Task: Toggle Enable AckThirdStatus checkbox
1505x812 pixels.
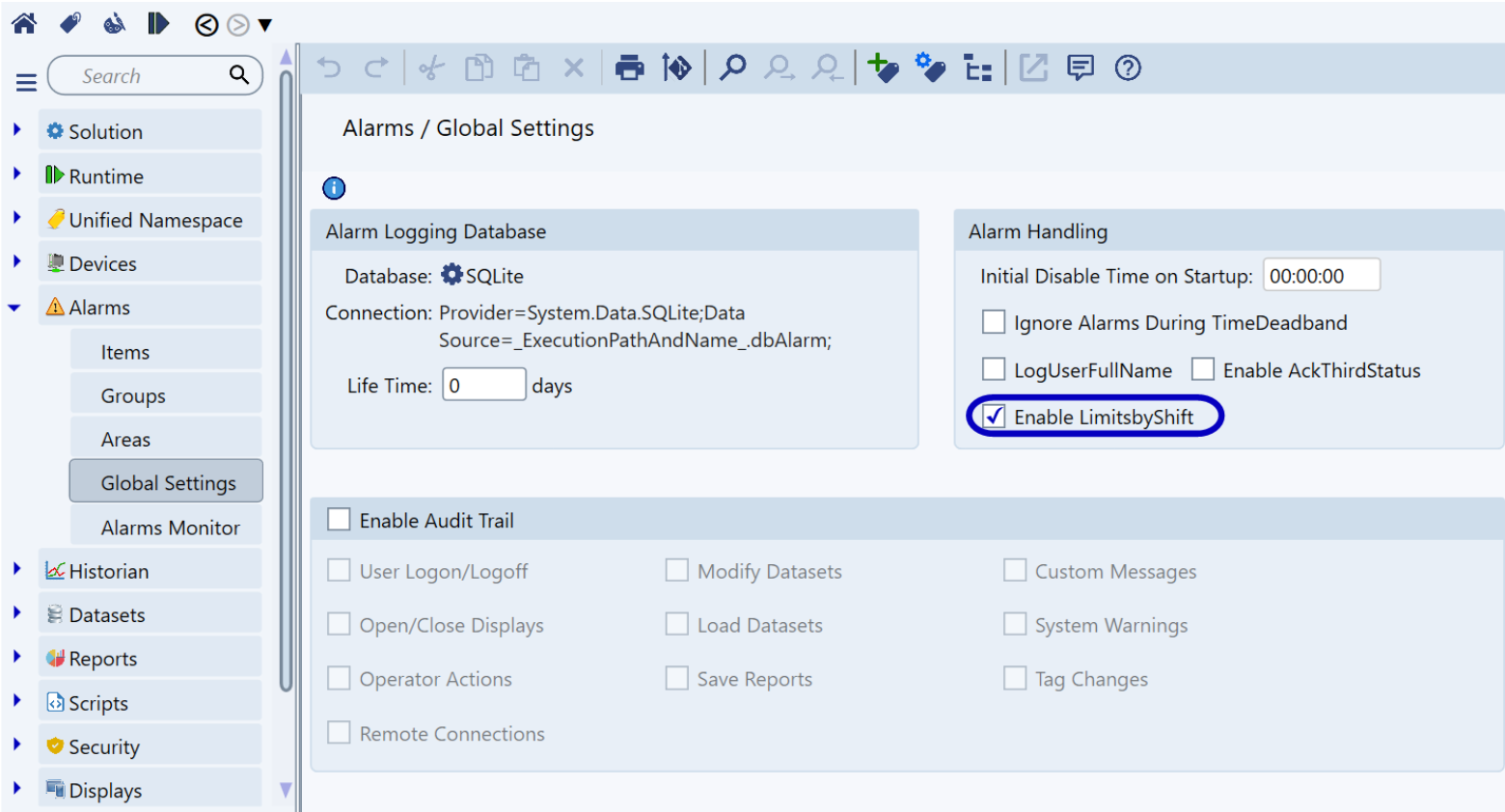Action: coord(1202,369)
